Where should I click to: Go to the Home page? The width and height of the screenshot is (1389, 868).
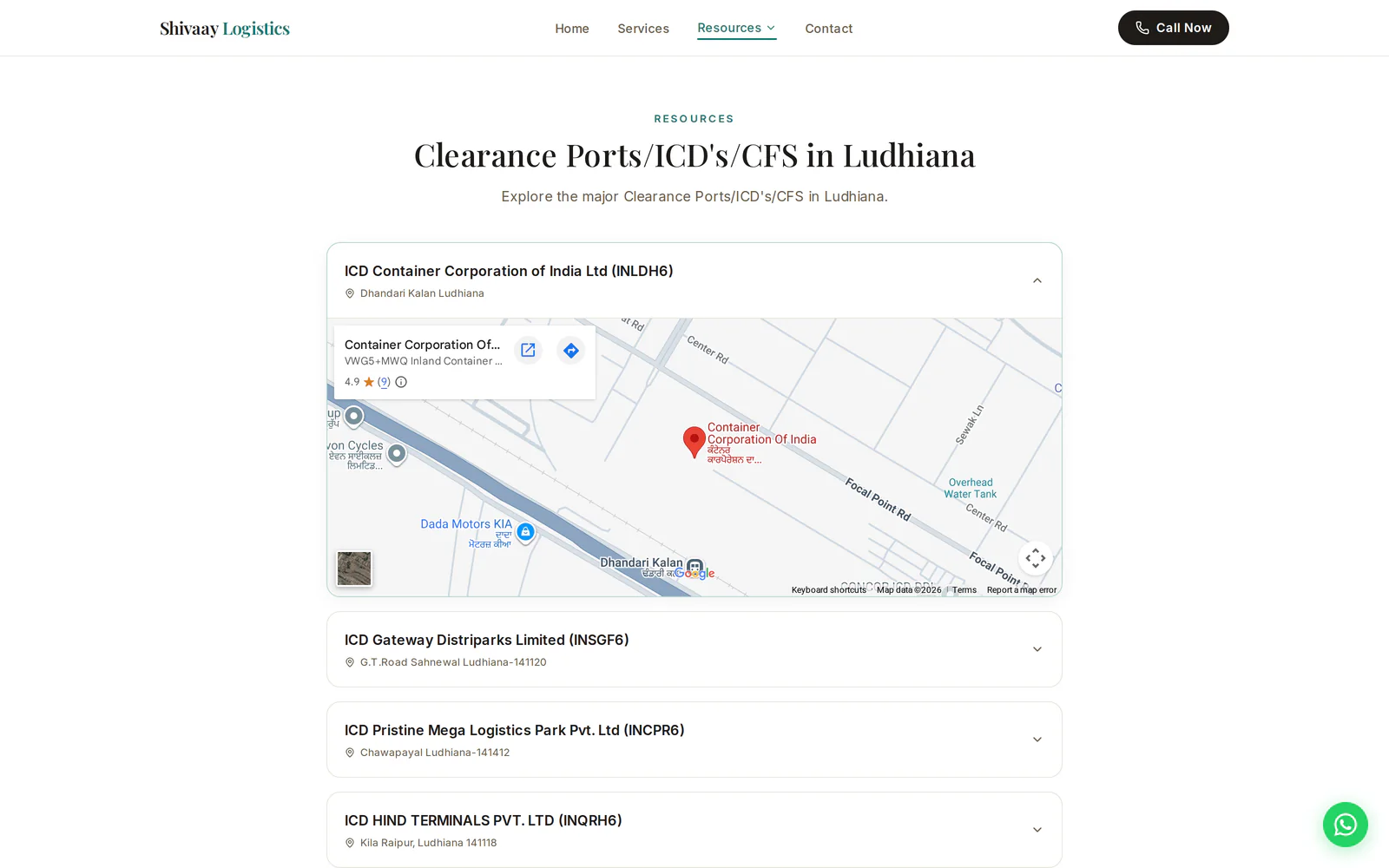point(572,29)
